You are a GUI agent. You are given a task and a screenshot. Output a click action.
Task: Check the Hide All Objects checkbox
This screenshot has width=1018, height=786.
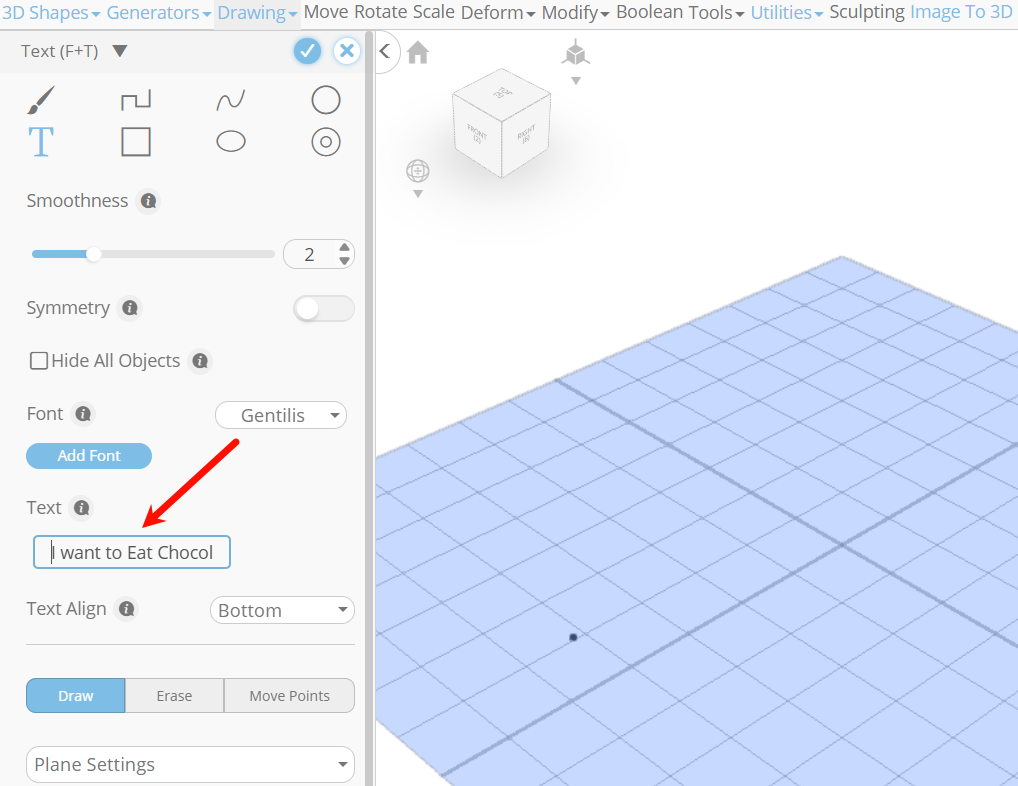pyautogui.click(x=39, y=361)
